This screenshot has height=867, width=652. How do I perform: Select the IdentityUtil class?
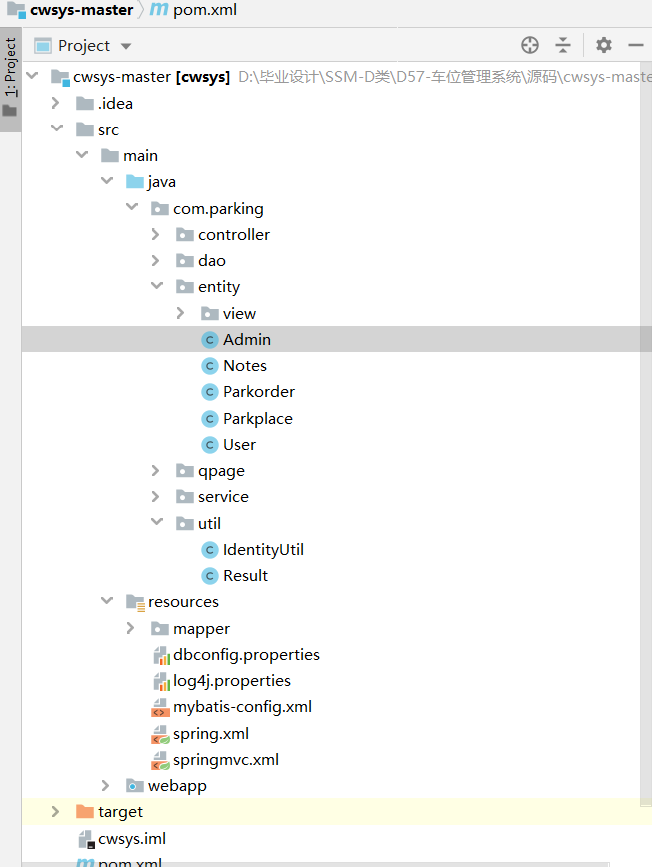pos(263,550)
